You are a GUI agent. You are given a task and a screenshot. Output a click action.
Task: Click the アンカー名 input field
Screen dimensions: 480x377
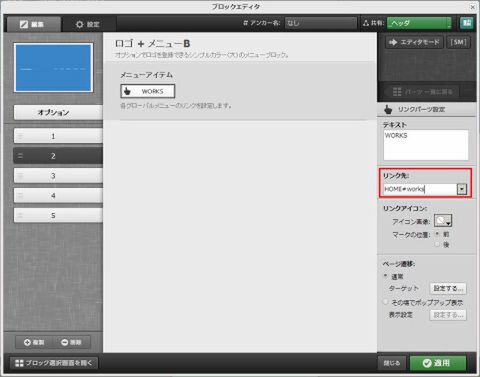(x=320, y=23)
